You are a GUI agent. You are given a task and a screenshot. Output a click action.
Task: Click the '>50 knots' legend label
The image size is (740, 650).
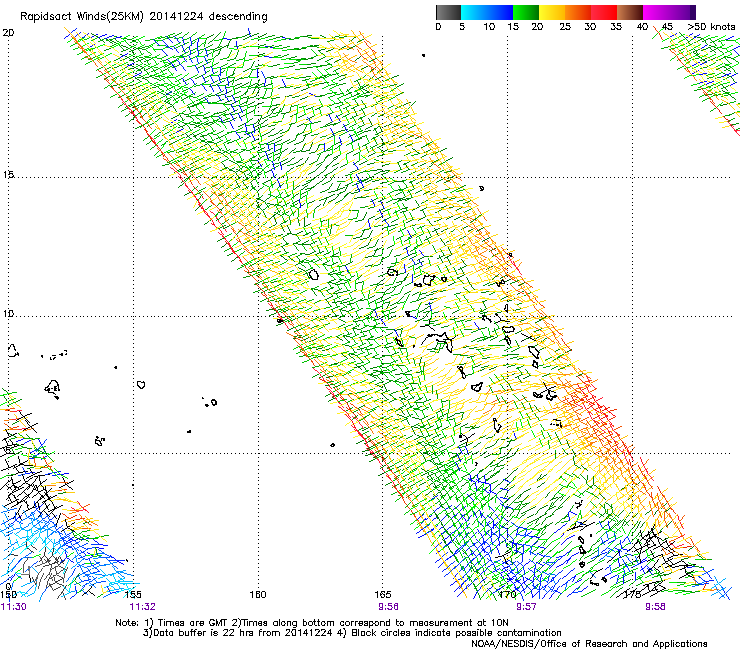point(711,27)
